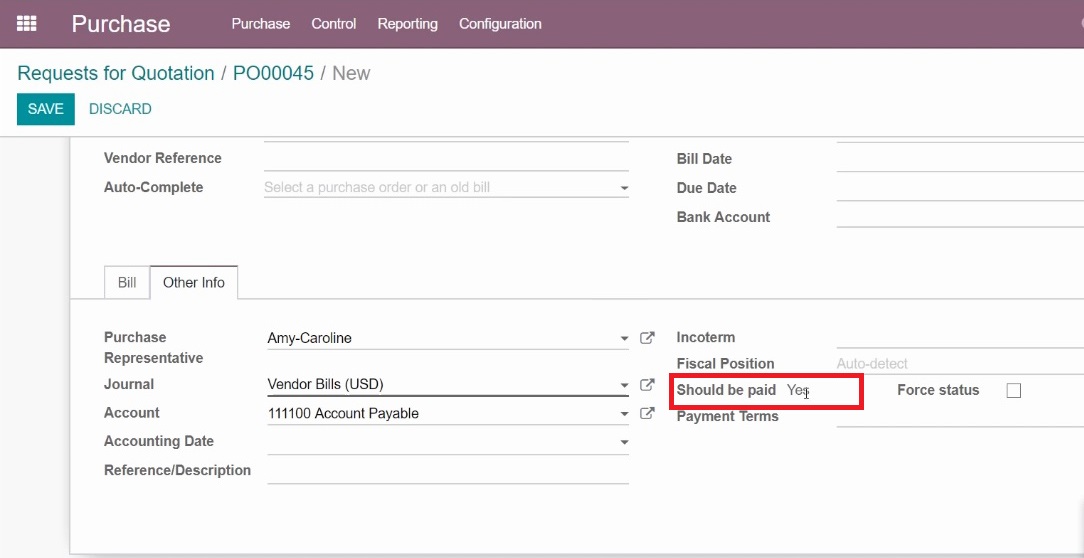Open external link for Purchase Representative

click(x=647, y=338)
